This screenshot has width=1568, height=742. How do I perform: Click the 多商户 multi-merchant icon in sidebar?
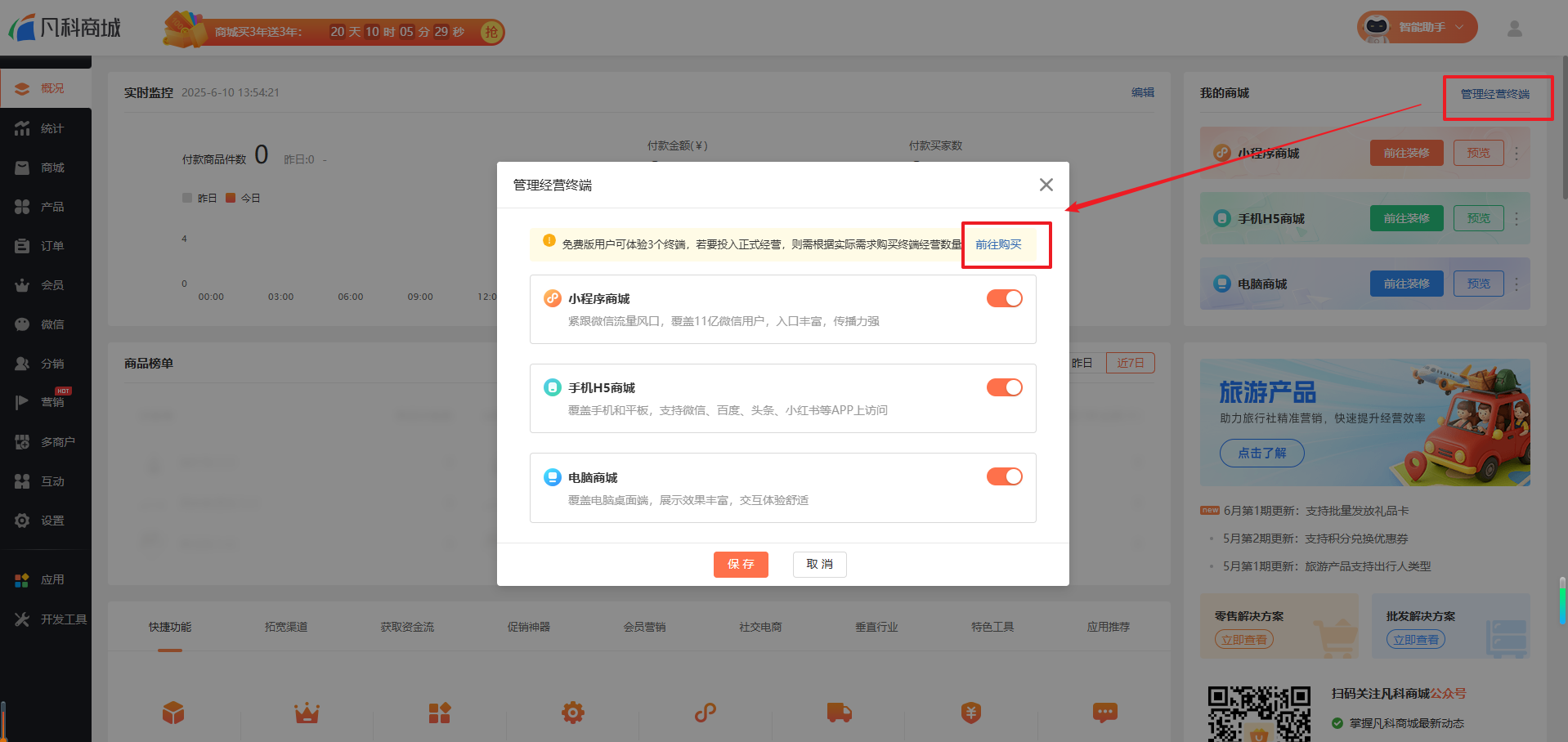(x=22, y=442)
